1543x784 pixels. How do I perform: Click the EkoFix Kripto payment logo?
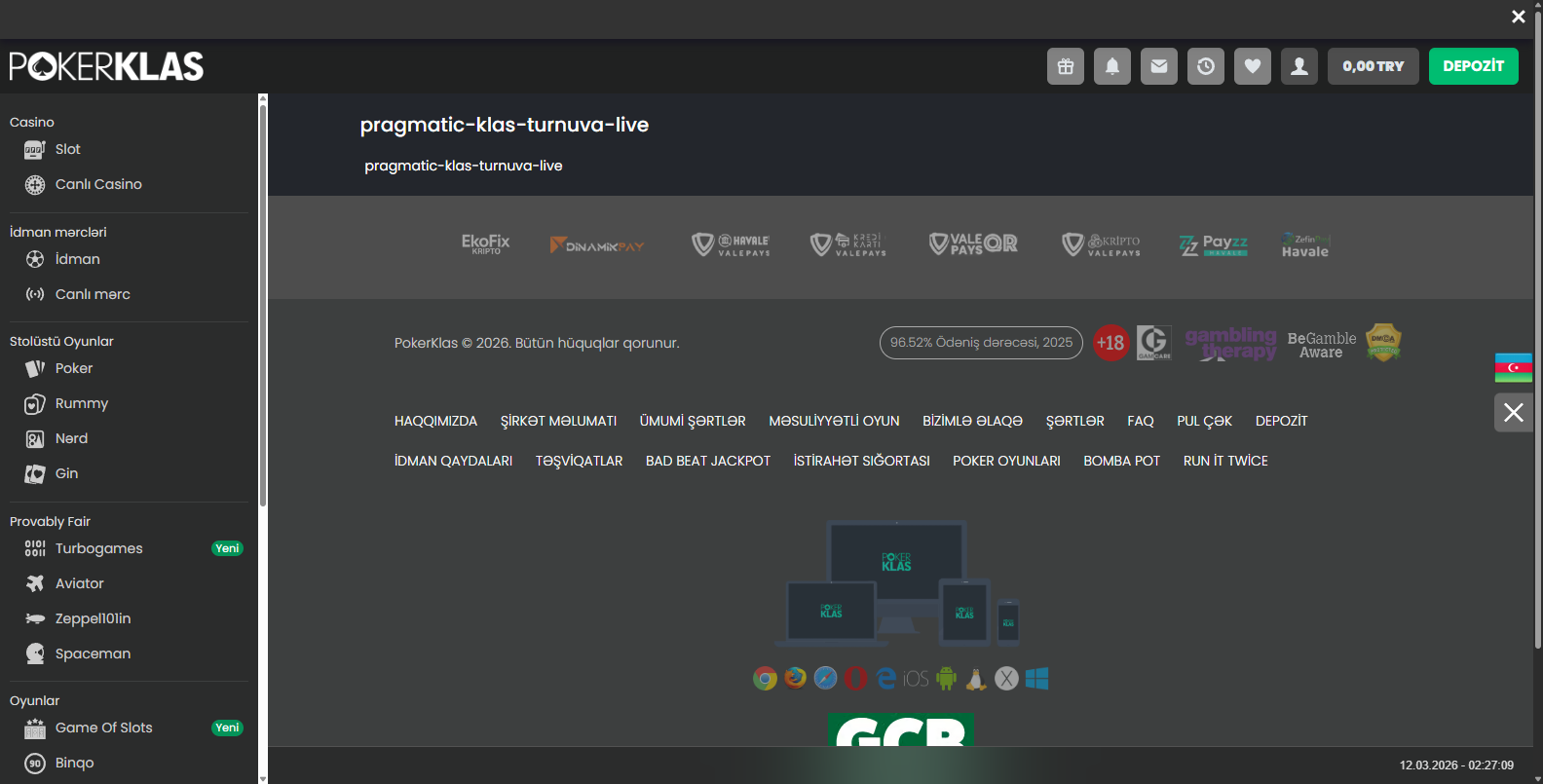click(x=486, y=243)
